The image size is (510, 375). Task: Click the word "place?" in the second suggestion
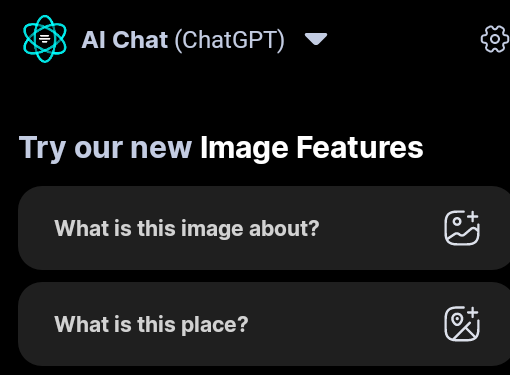pos(215,325)
